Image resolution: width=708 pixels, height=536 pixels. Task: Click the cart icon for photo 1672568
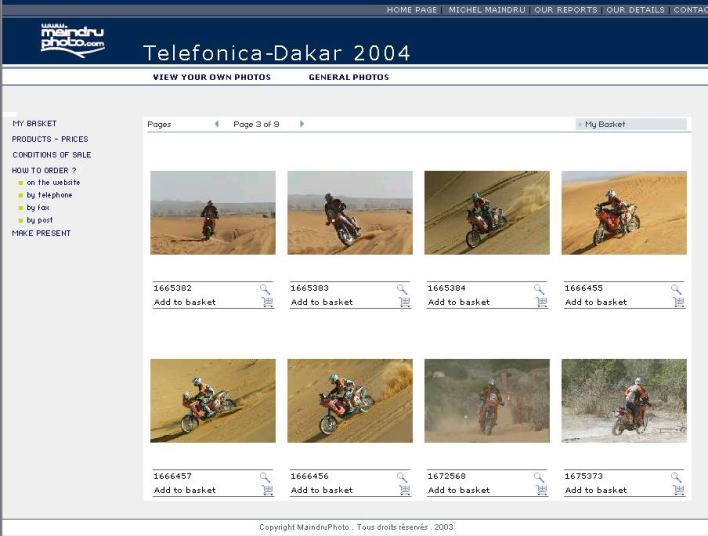pyautogui.click(x=542, y=490)
